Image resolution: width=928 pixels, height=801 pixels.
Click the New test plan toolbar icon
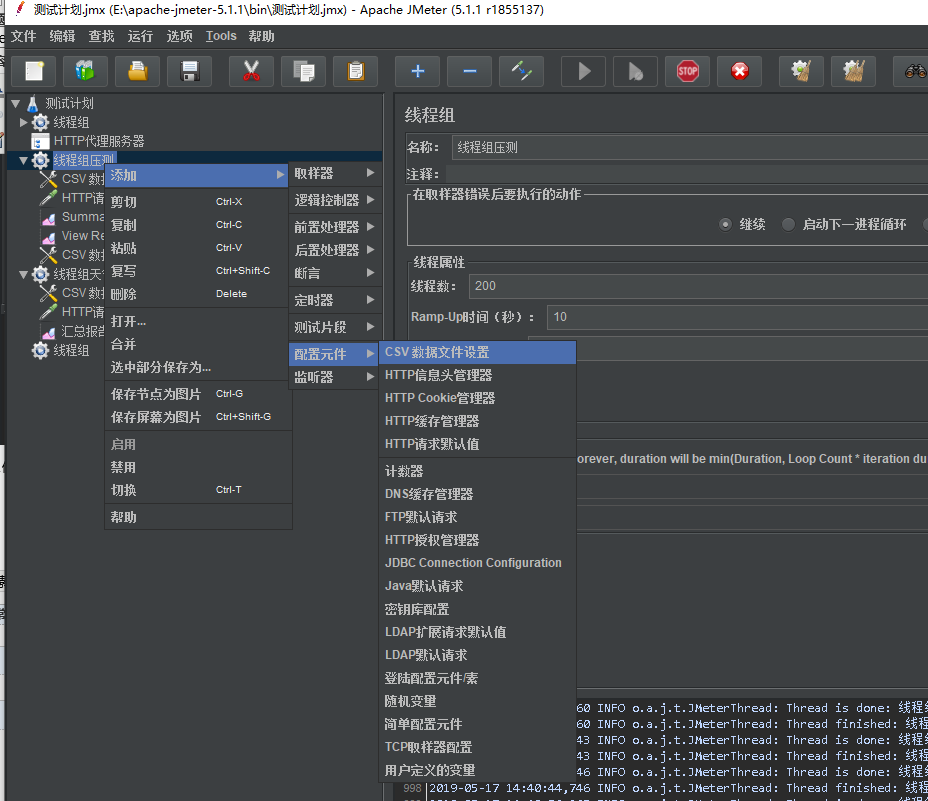click(x=34, y=72)
